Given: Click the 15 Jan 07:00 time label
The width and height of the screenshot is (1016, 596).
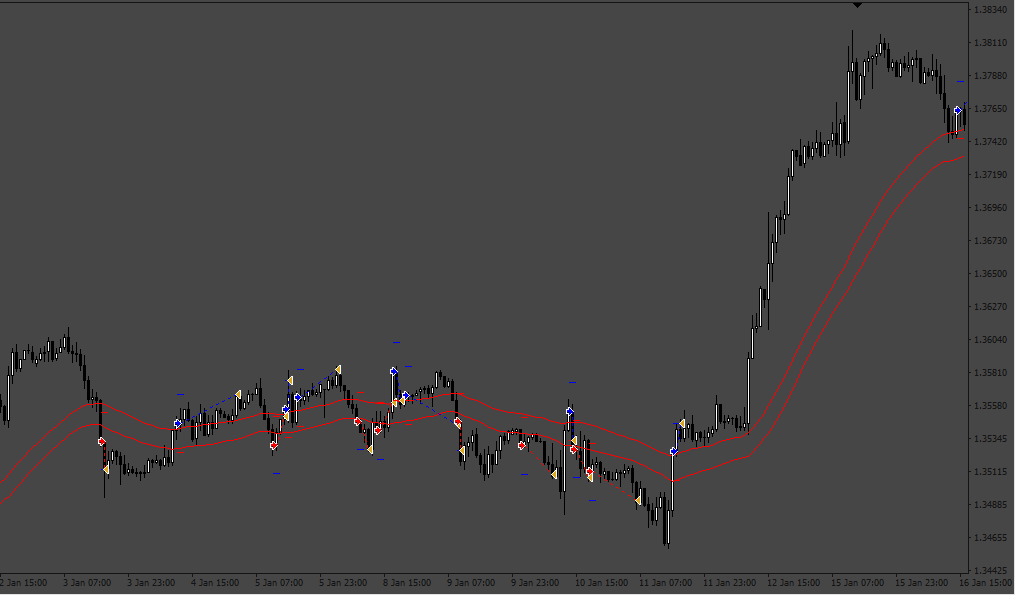Looking at the screenshot, I should pos(858,583).
